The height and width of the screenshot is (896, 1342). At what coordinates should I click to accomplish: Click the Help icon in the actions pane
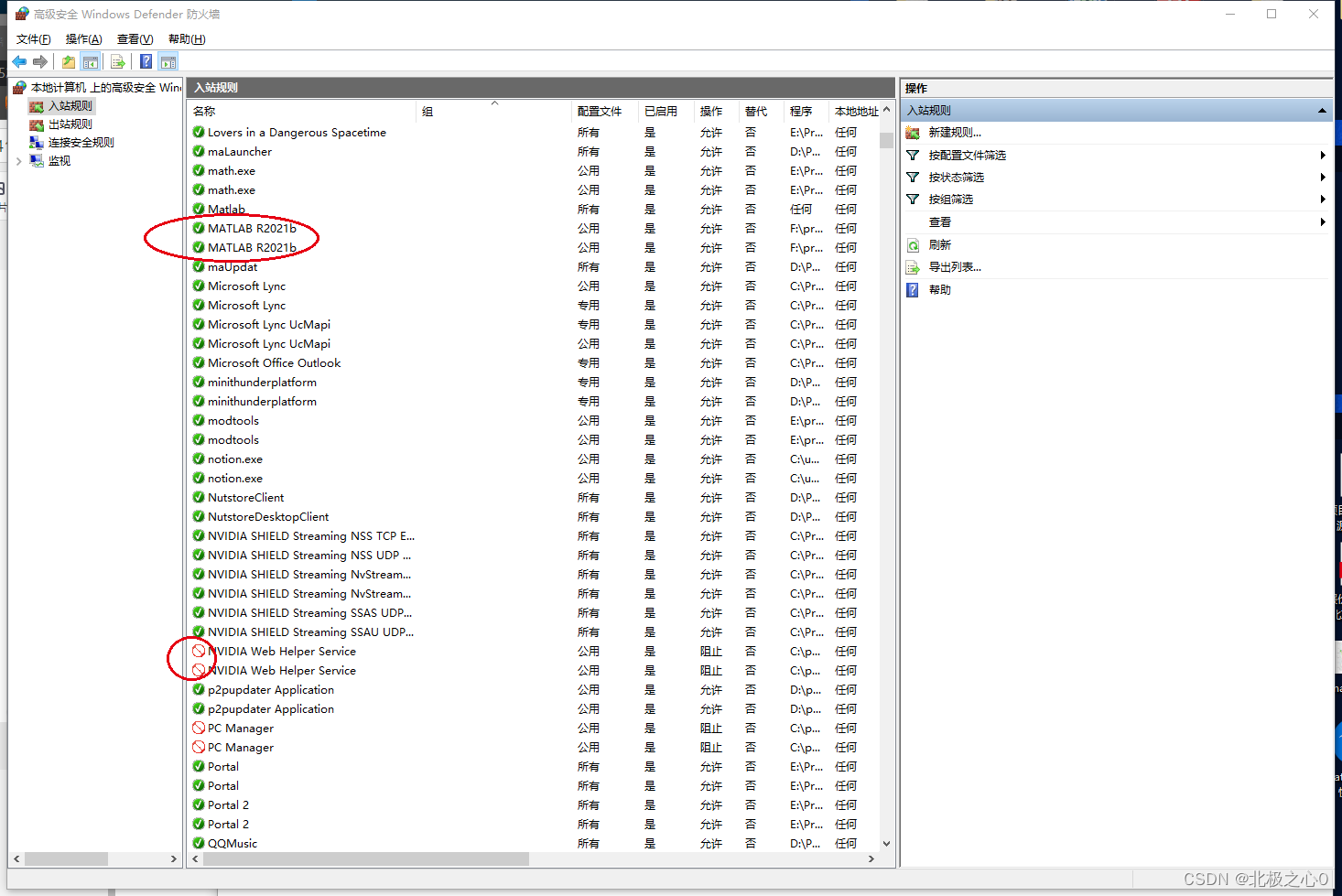coord(913,290)
